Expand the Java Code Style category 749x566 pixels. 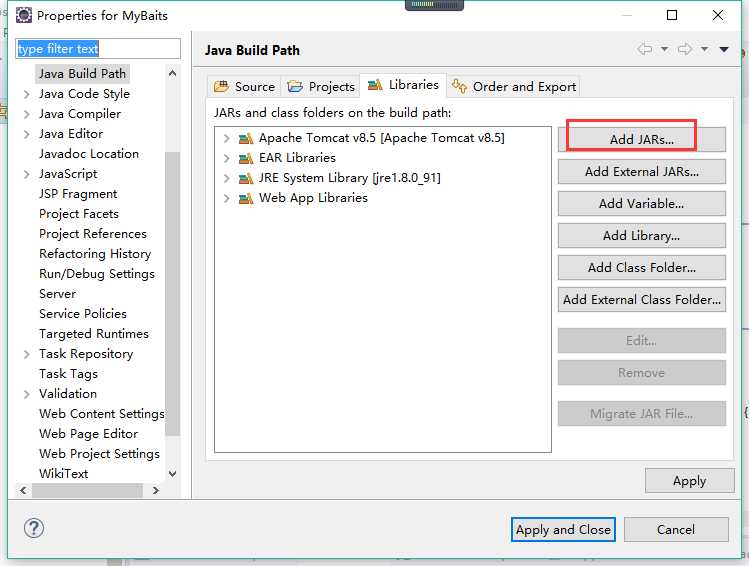27,95
